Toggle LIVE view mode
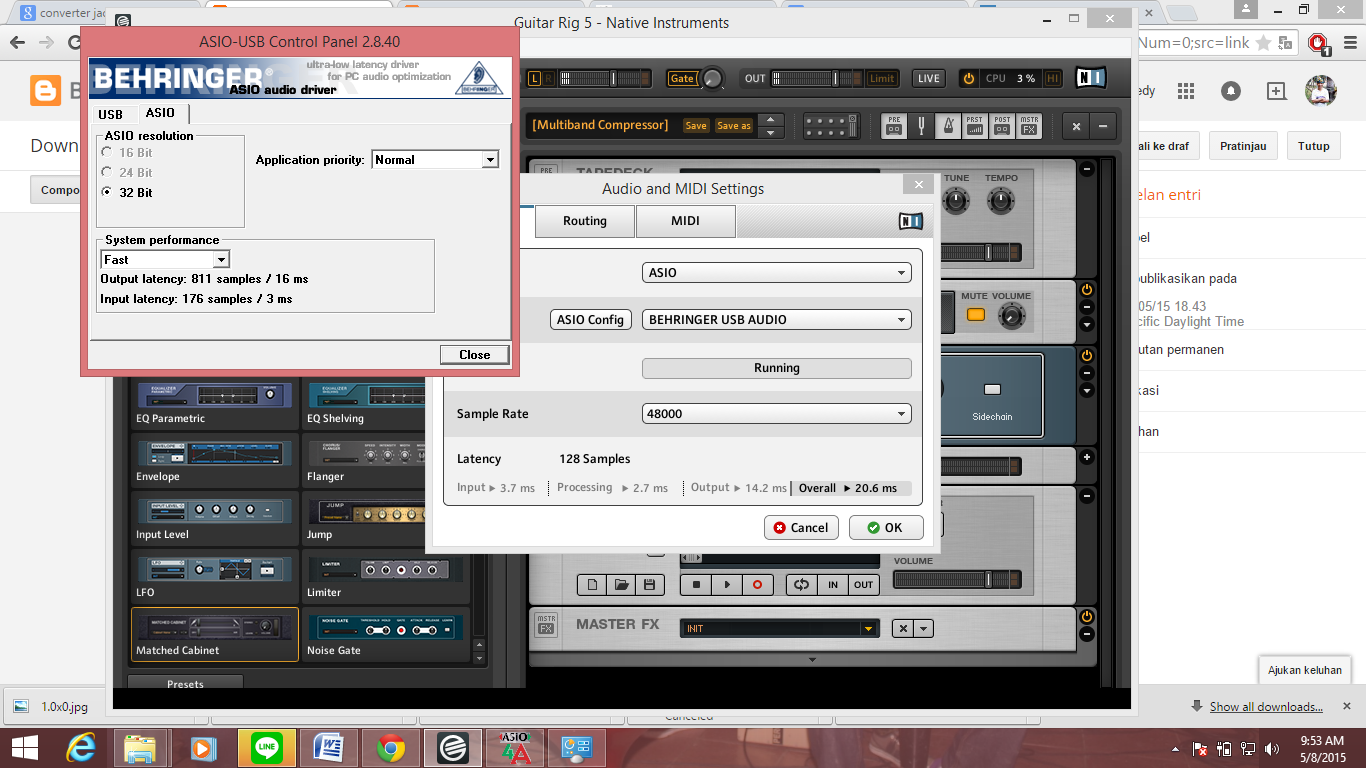1366x768 pixels. 929,79
